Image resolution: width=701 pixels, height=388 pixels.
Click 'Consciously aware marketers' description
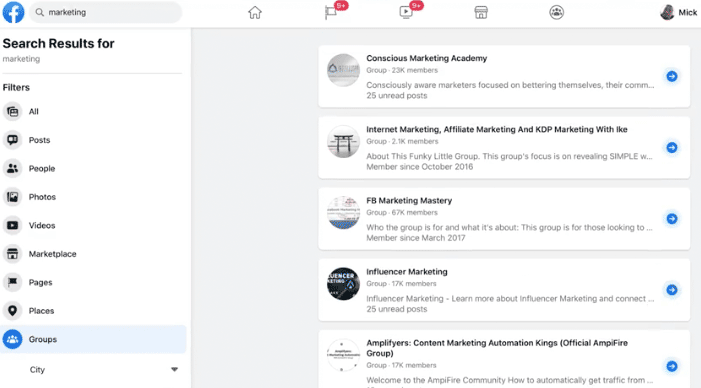point(510,85)
